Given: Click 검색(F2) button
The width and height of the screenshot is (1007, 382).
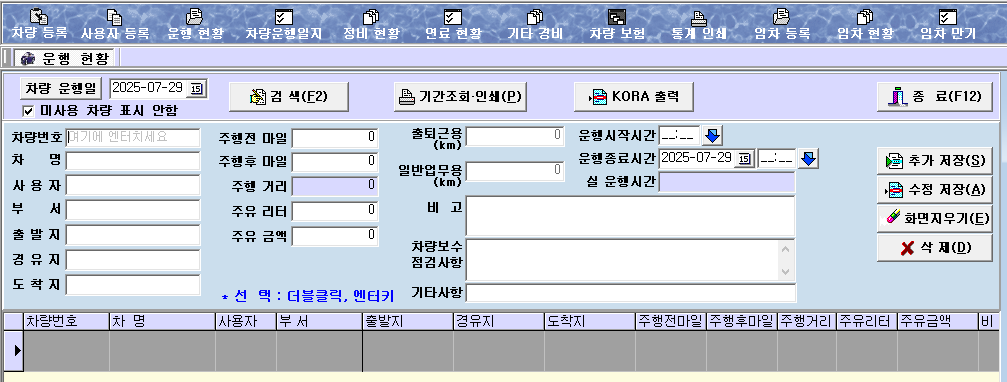Looking at the screenshot, I should click(x=288, y=97).
